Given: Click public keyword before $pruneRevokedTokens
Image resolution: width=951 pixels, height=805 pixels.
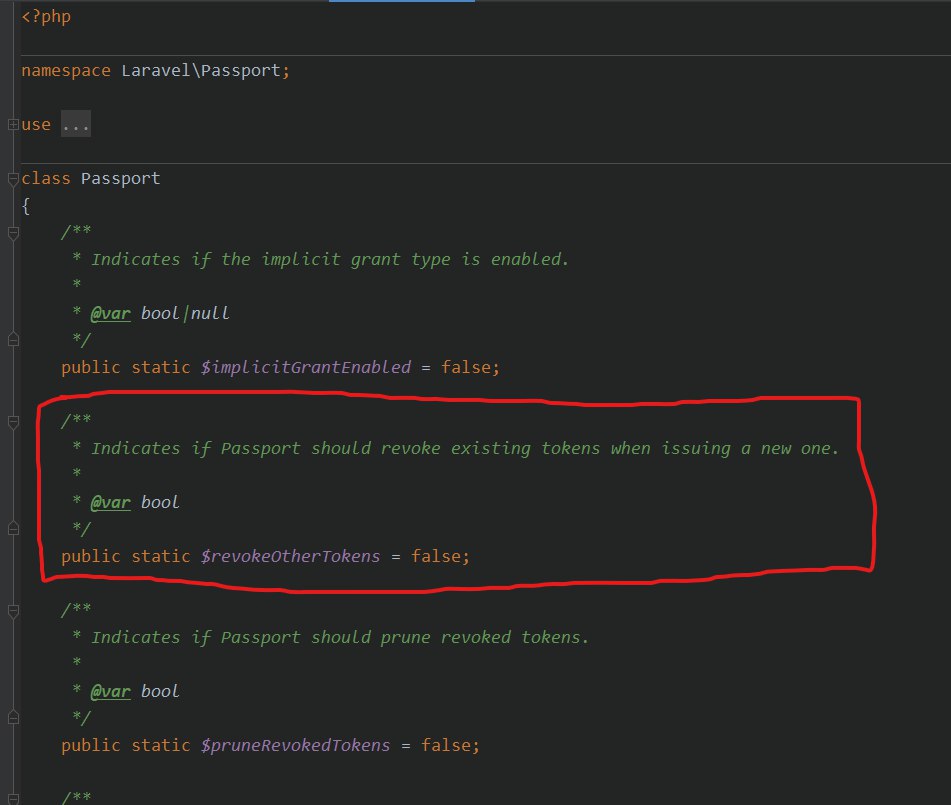Looking at the screenshot, I should [91, 746].
